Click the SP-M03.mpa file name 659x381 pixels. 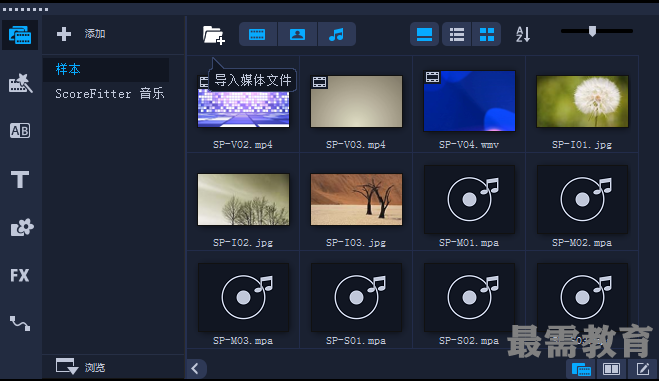pos(243,341)
